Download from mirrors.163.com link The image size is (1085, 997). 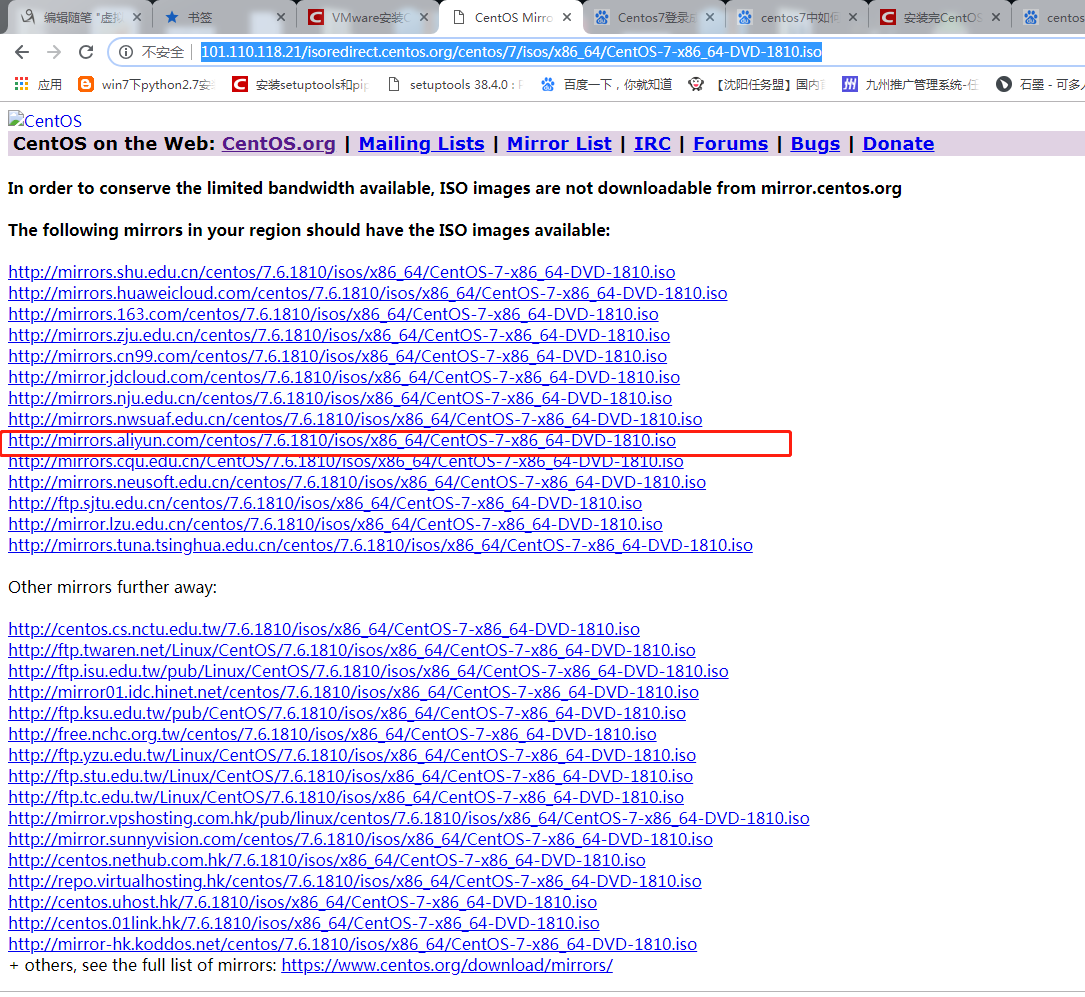[334, 314]
